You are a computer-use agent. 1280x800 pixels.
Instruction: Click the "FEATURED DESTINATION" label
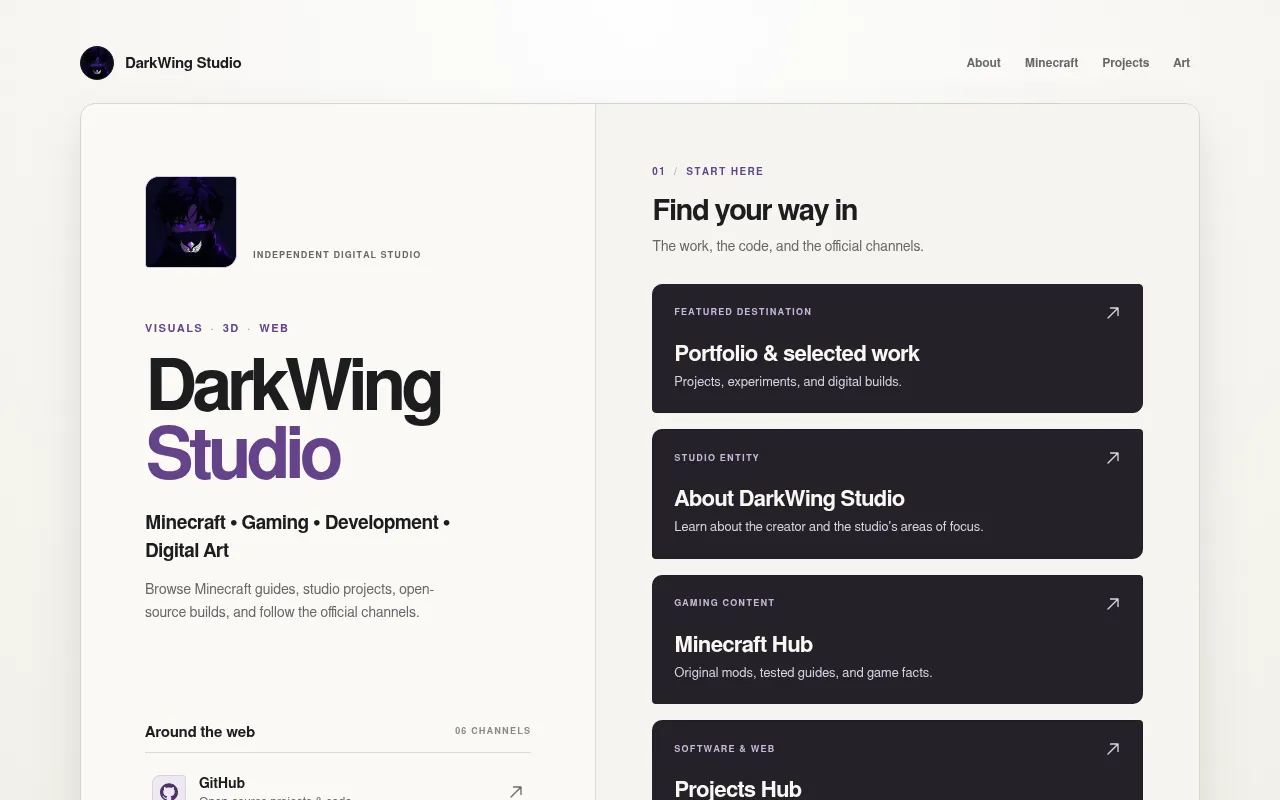click(x=743, y=312)
